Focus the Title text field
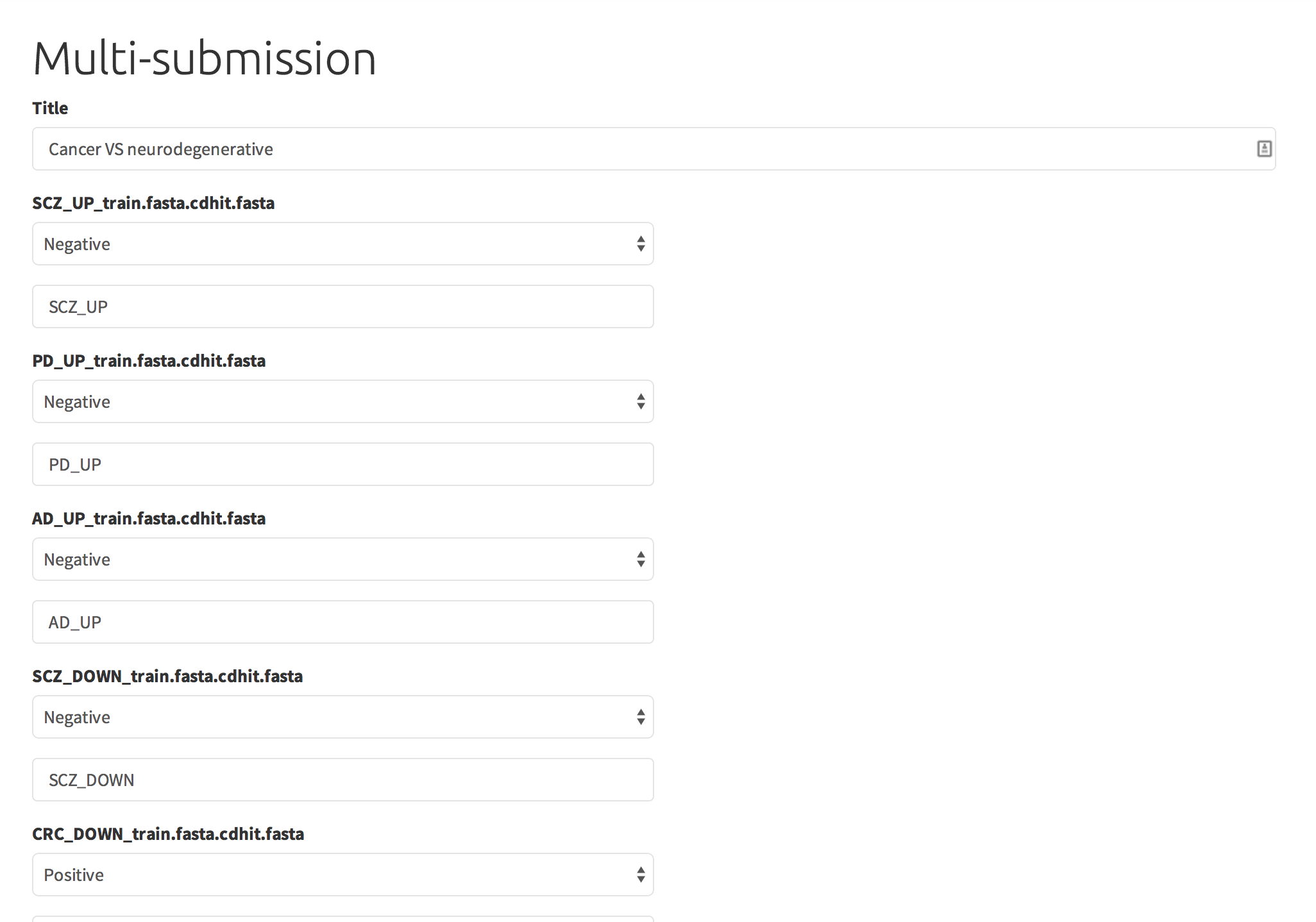The height and width of the screenshot is (922, 1316). (x=654, y=149)
